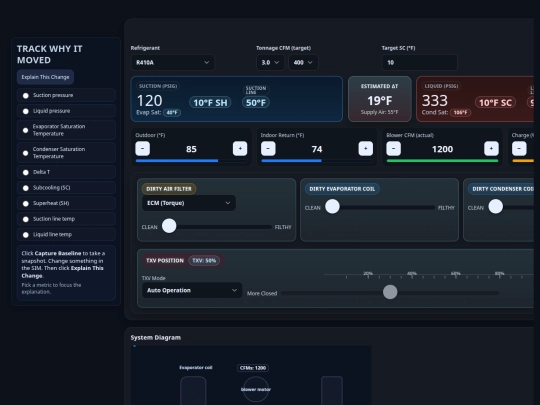Screen dimensions: 540x405
Task: Select the Liquid pressure metric radio
Action: pyautogui.click(x=25, y=111)
